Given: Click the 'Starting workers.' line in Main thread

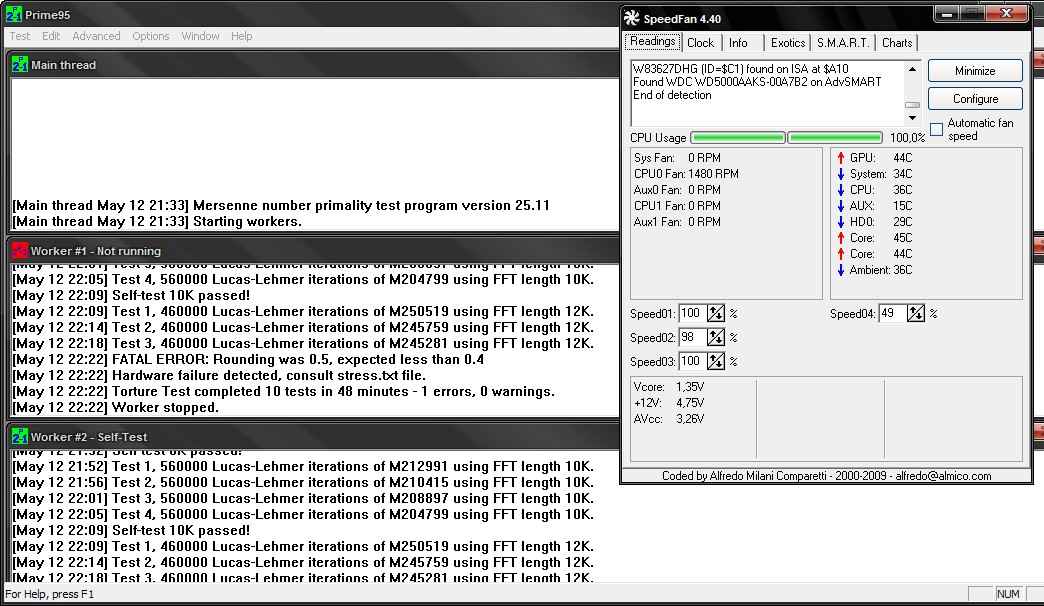Looking at the screenshot, I should click(x=157, y=222).
